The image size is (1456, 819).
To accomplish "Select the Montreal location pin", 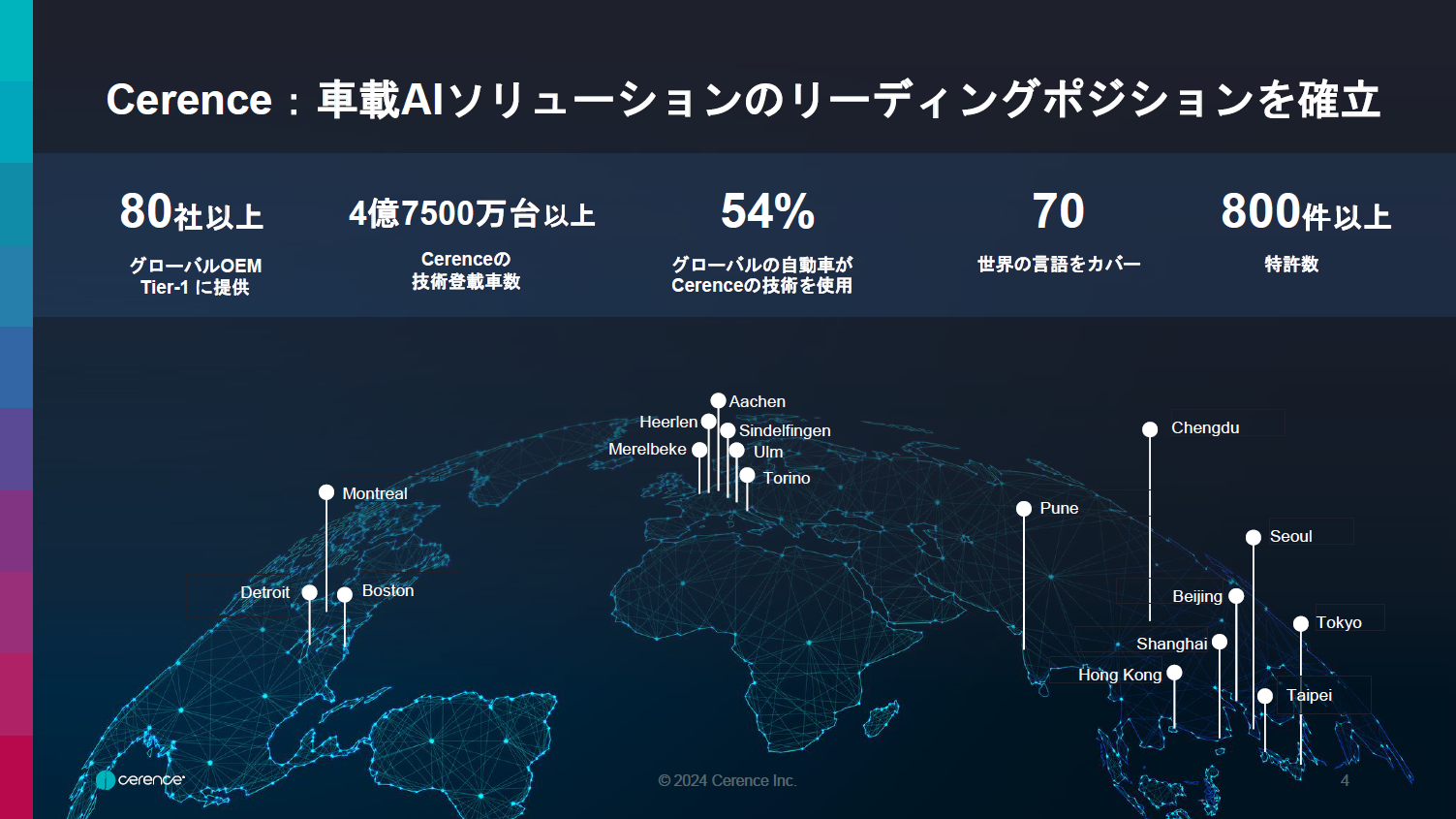I will coord(326,492).
